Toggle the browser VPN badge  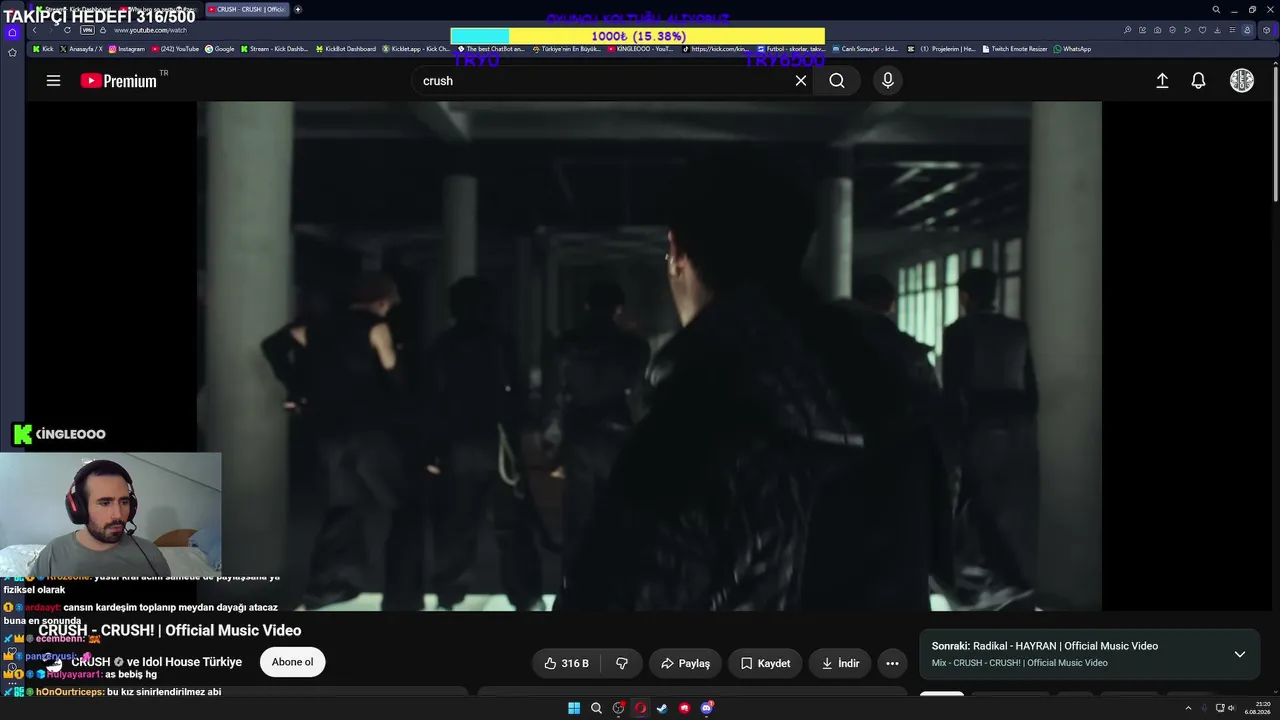[87, 30]
